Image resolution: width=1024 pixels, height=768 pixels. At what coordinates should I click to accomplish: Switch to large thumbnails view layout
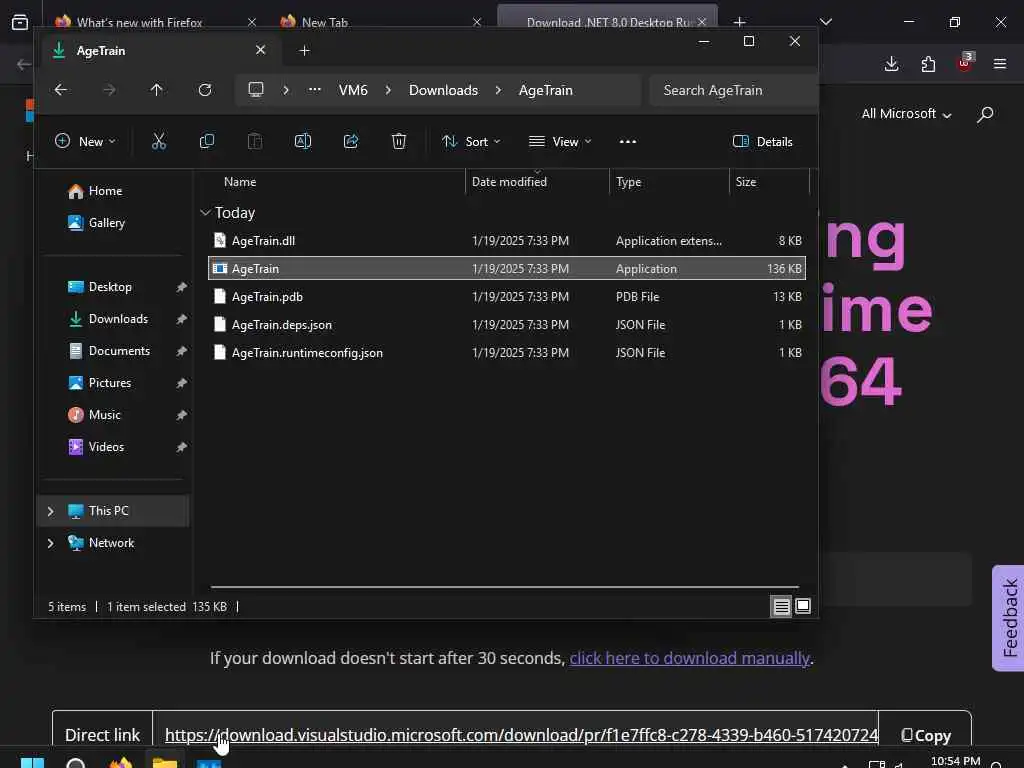coord(803,607)
